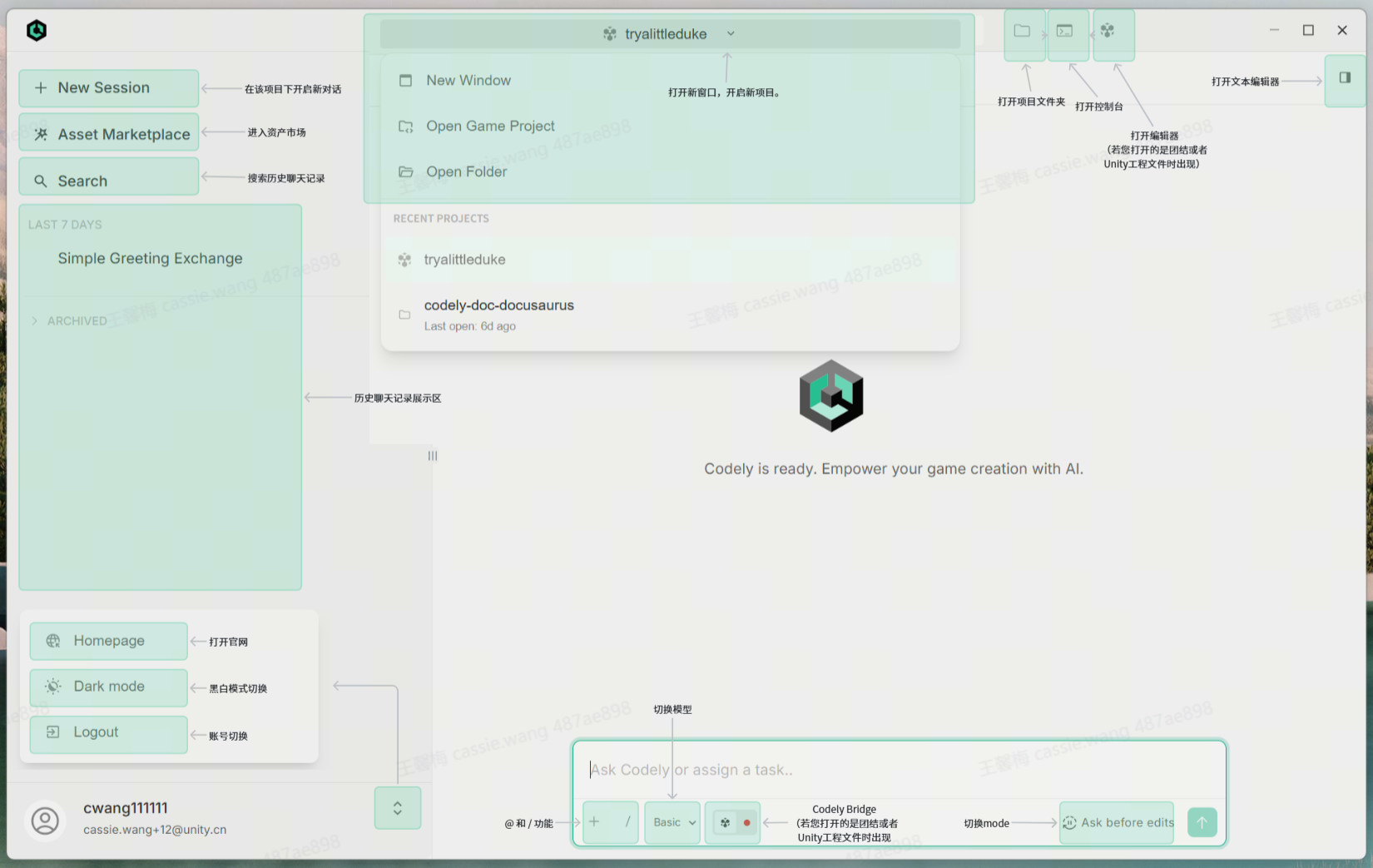Image resolution: width=1373 pixels, height=868 pixels.
Task: Click the Codely Bridge status icon
Action: coord(732,822)
